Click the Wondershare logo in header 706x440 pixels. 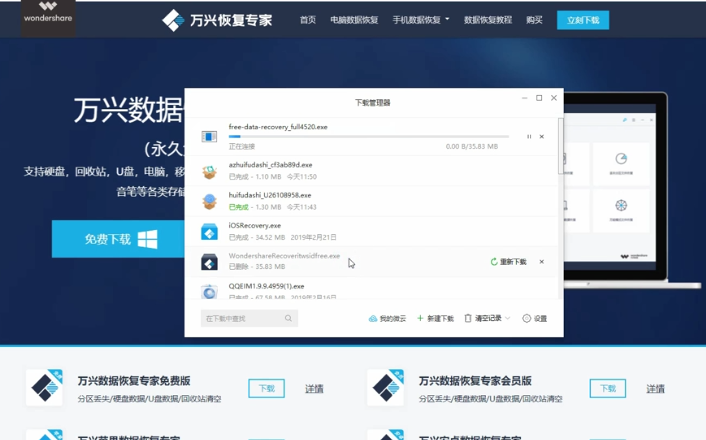pos(48,16)
